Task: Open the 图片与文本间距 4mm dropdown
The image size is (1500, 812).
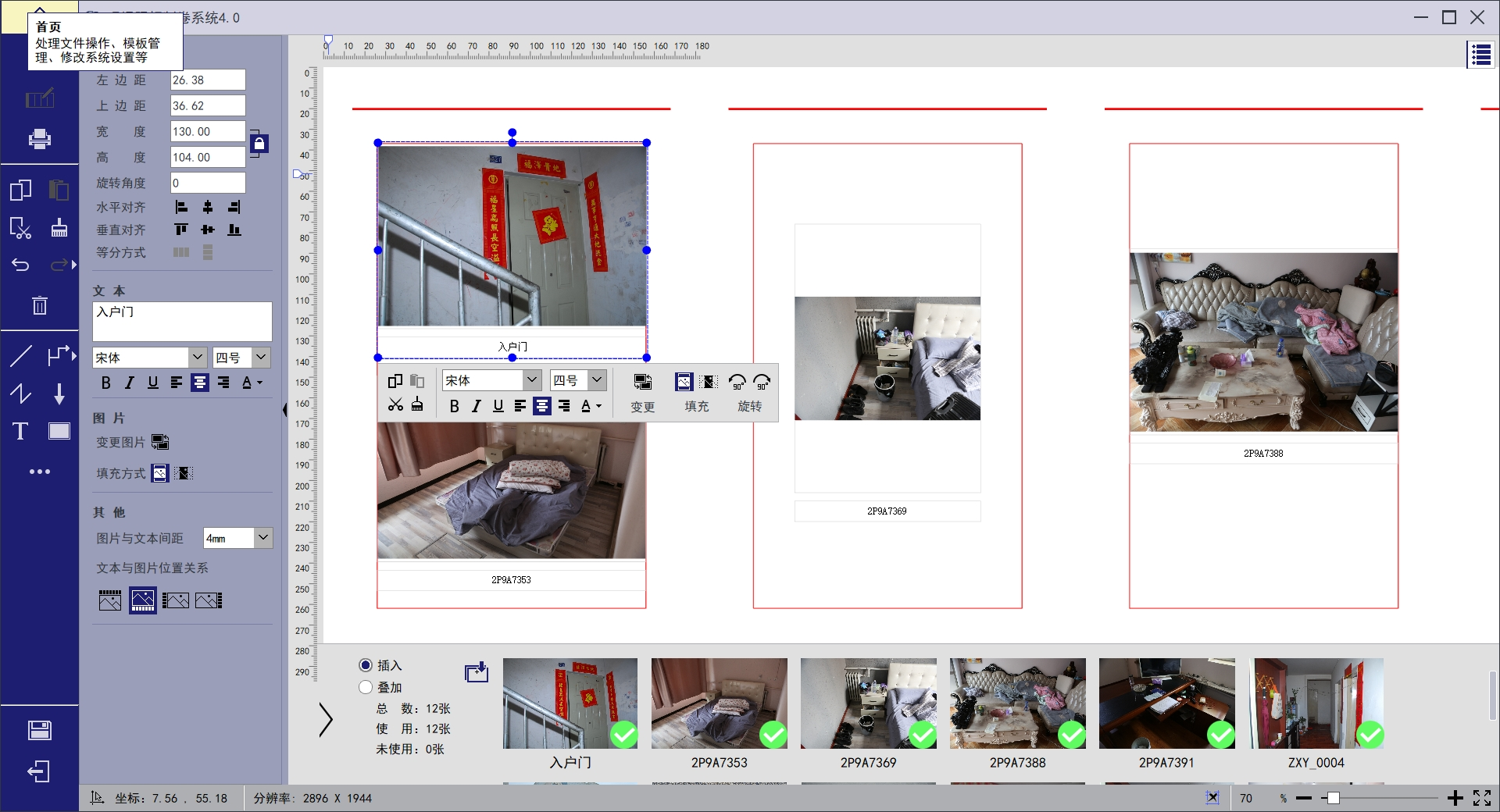Action: coord(263,537)
